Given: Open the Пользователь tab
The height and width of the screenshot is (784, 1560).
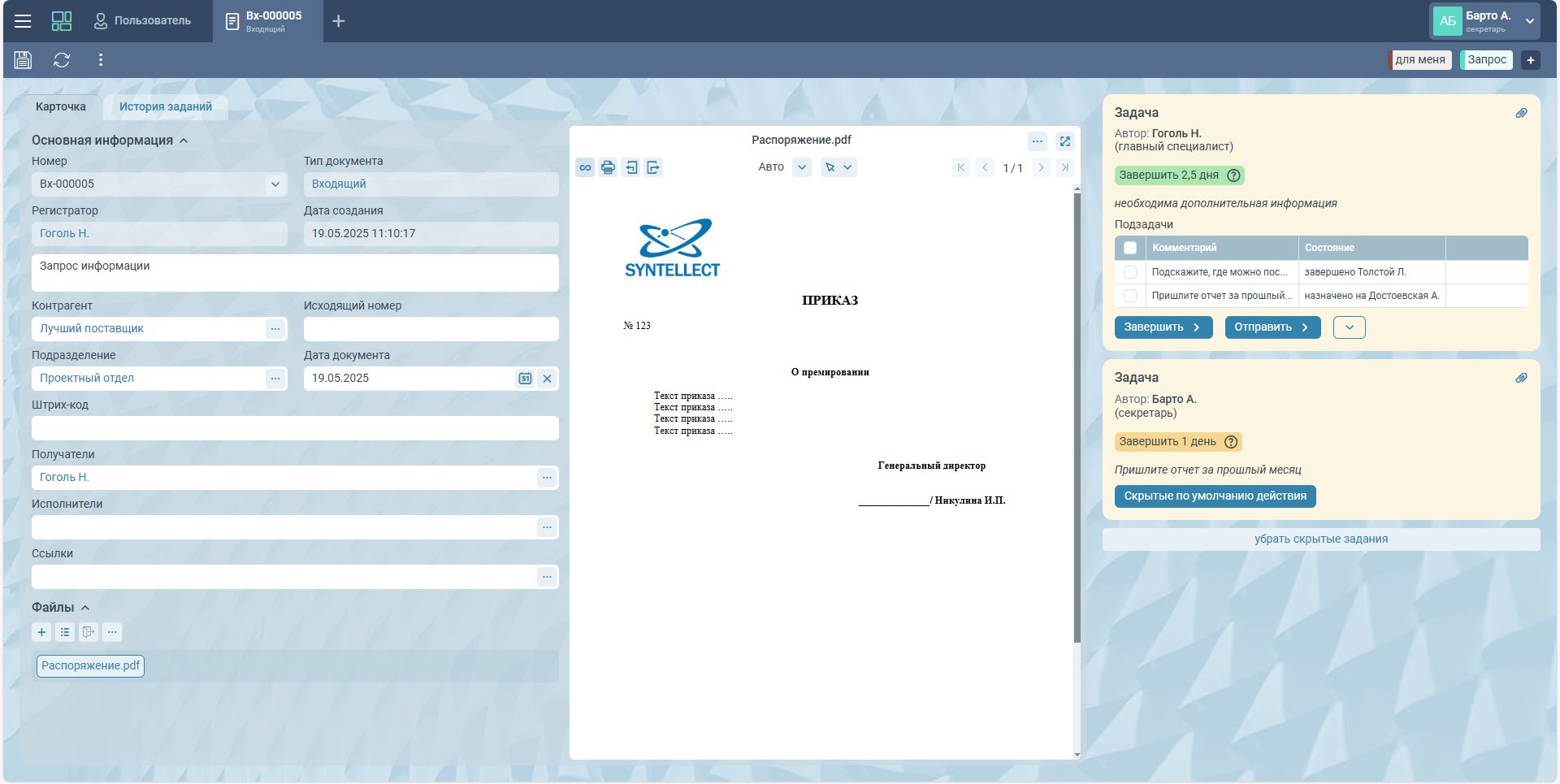Looking at the screenshot, I should pyautogui.click(x=142, y=21).
